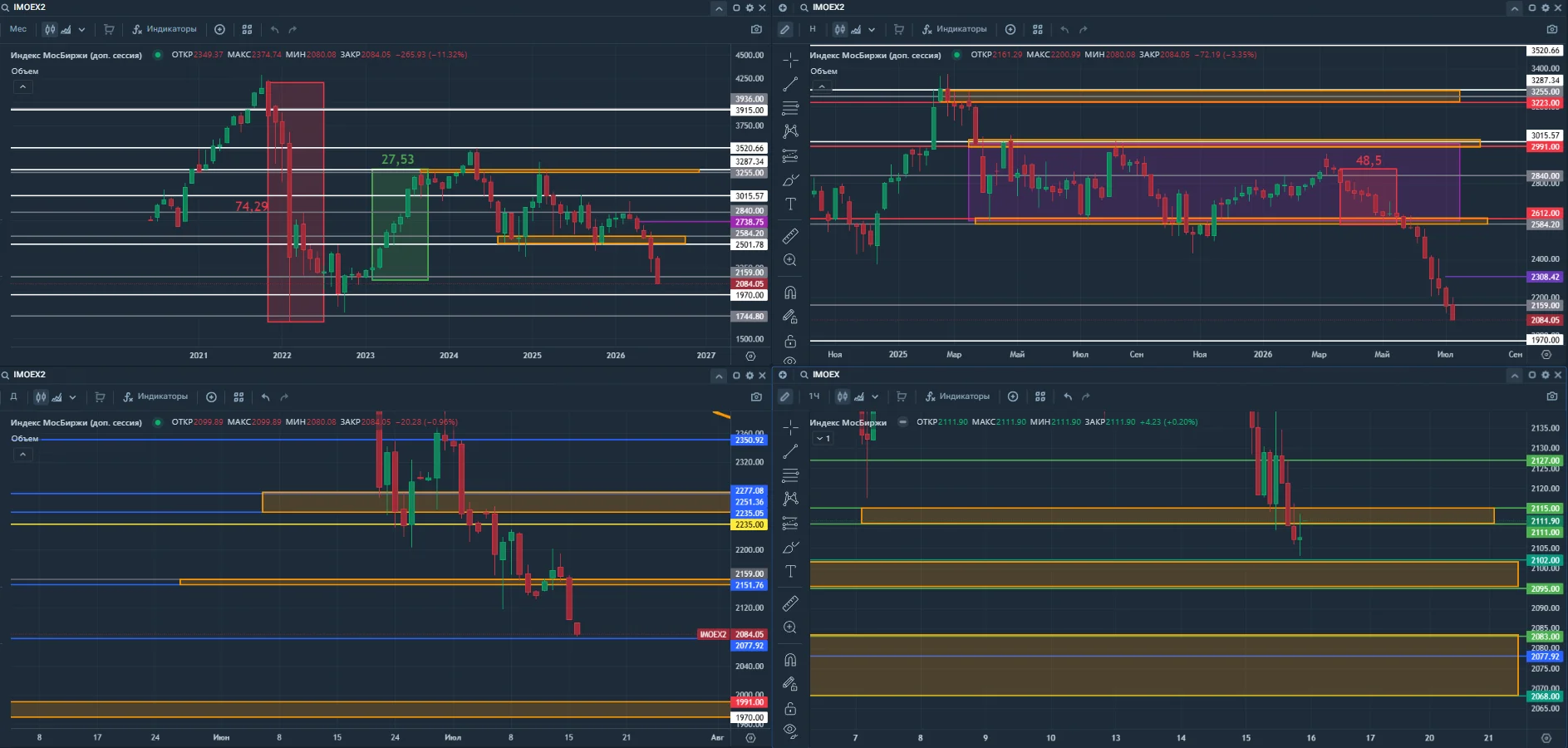Image resolution: width=1568 pixels, height=748 pixels.
Task: Open pattern tool in hourly IMOEX chart
Action: (x=790, y=499)
